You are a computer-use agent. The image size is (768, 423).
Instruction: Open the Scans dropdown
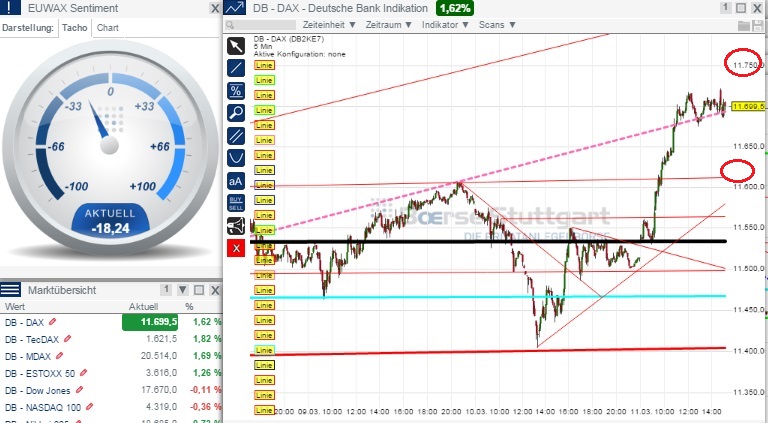(x=497, y=24)
